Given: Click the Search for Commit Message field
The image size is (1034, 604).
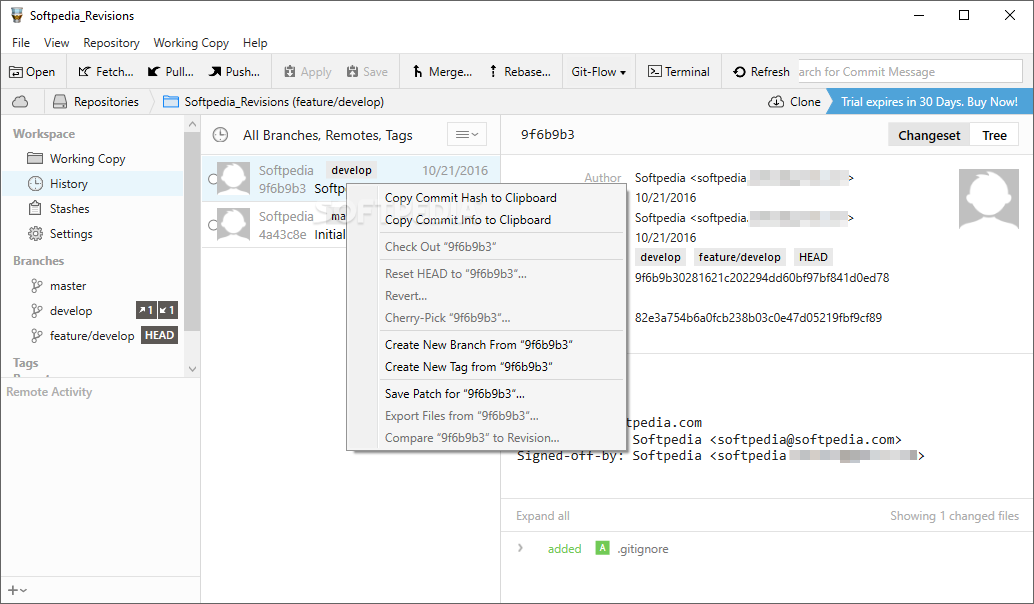Looking at the screenshot, I should pyautogui.click(x=910, y=72).
